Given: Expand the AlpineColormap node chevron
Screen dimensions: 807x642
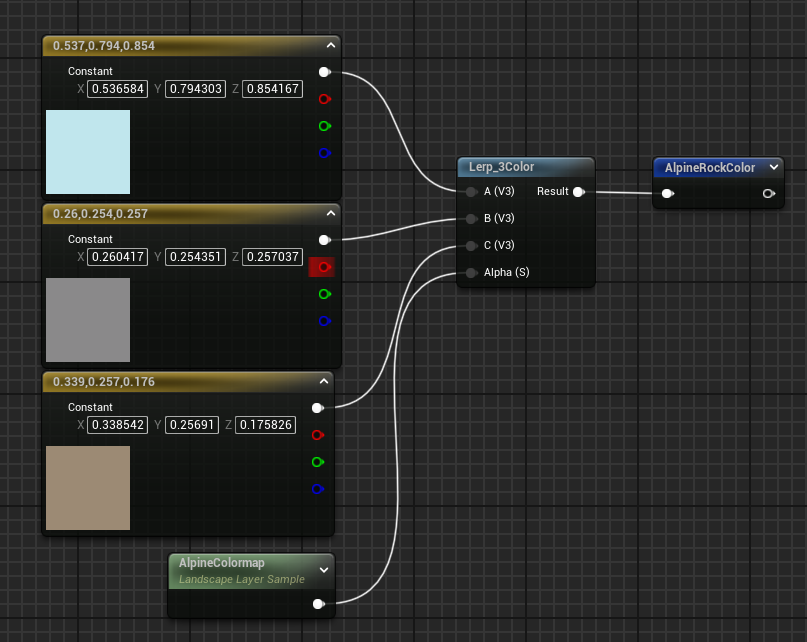Looking at the screenshot, I should point(323,570).
